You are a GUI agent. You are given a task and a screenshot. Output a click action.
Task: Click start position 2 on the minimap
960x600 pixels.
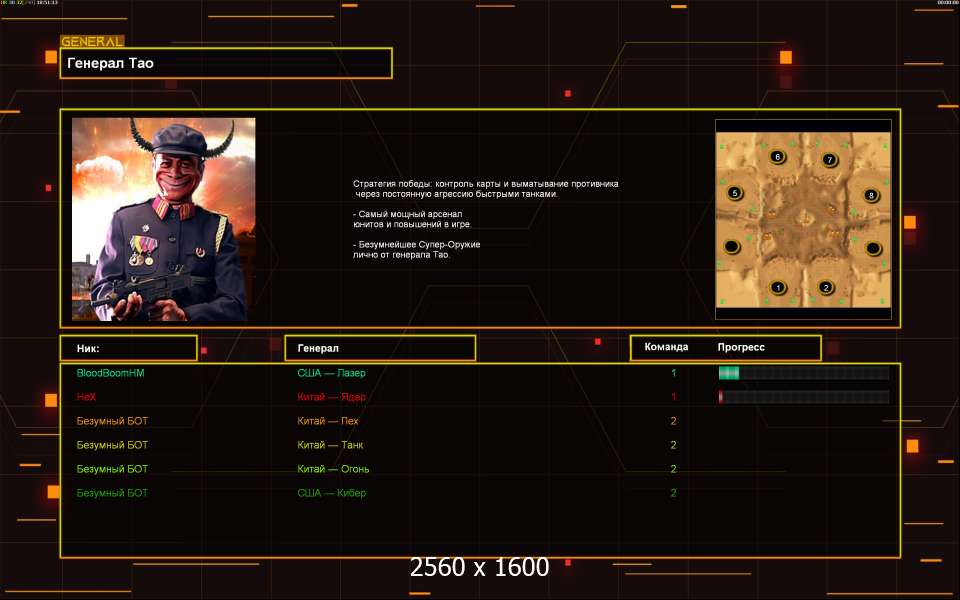pyautogui.click(x=826, y=287)
